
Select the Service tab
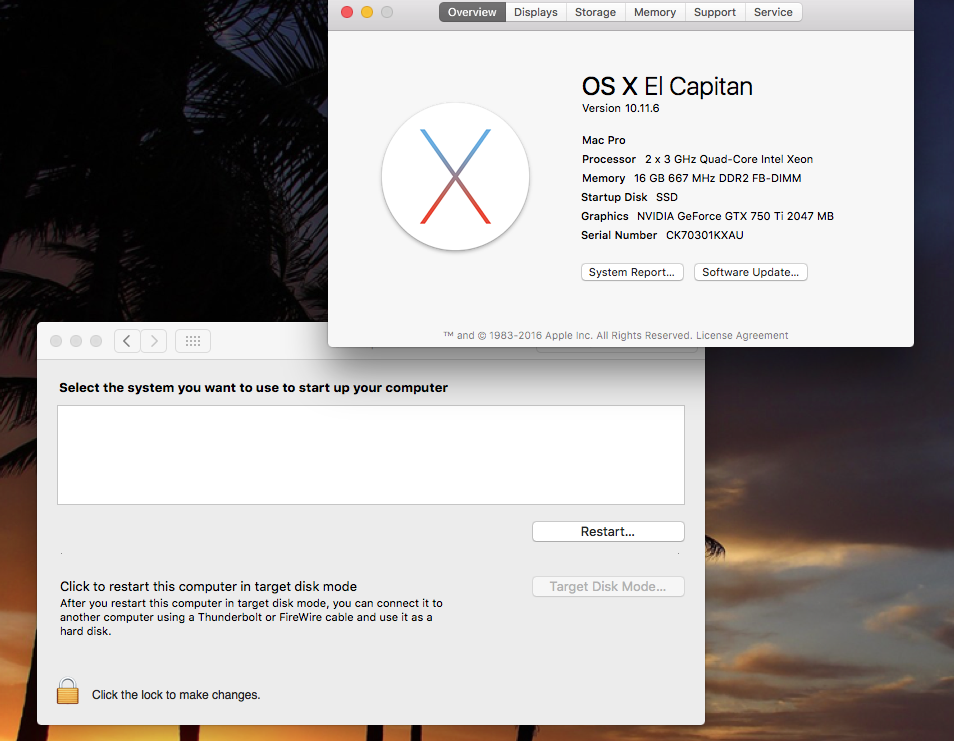click(773, 12)
